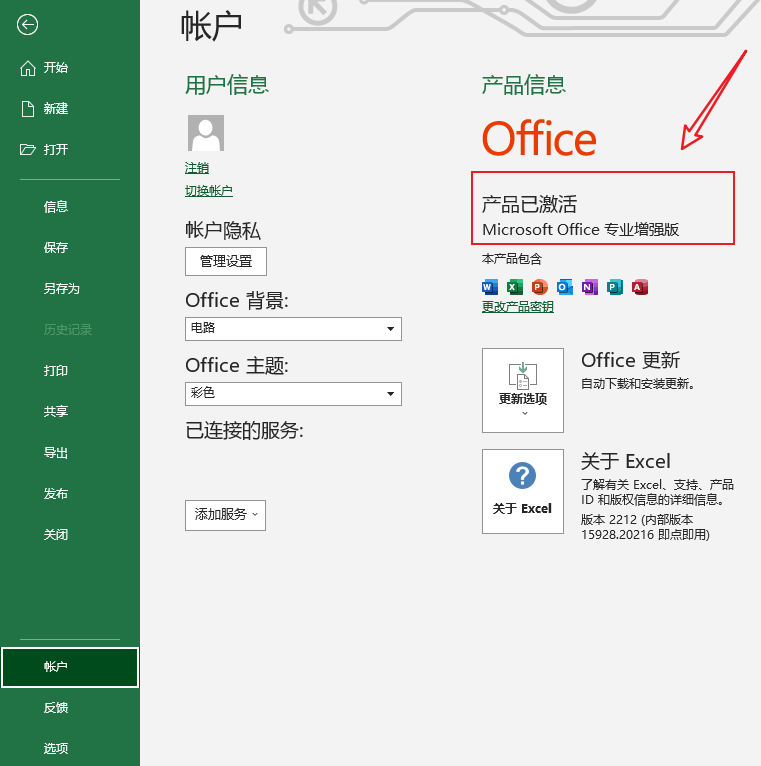Click the 管理设置 button
761x766 pixels.
click(226, 262)
